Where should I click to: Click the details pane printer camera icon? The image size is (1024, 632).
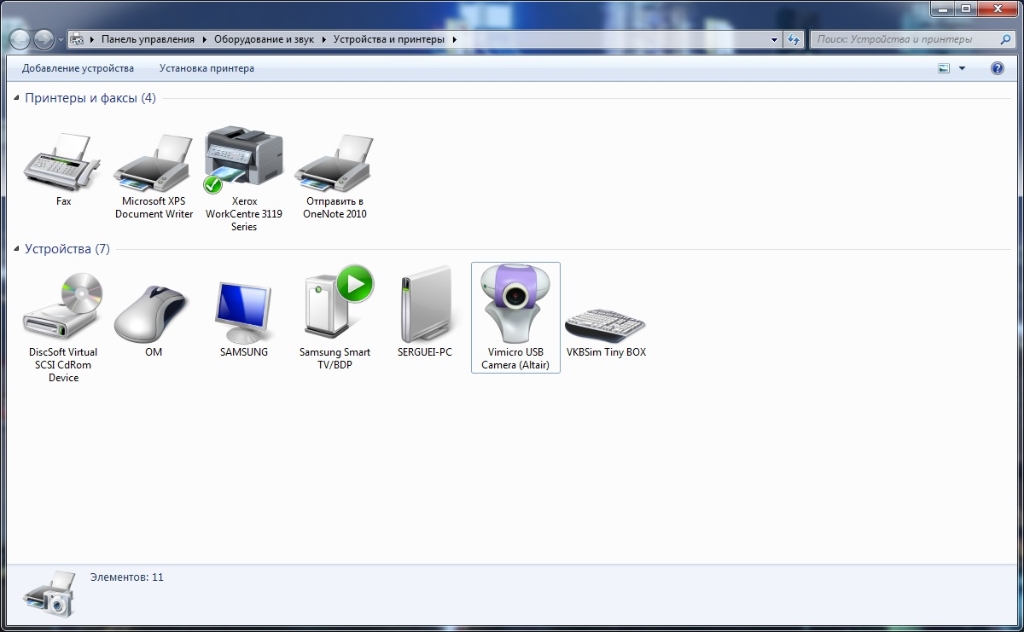tap(50, 593)
